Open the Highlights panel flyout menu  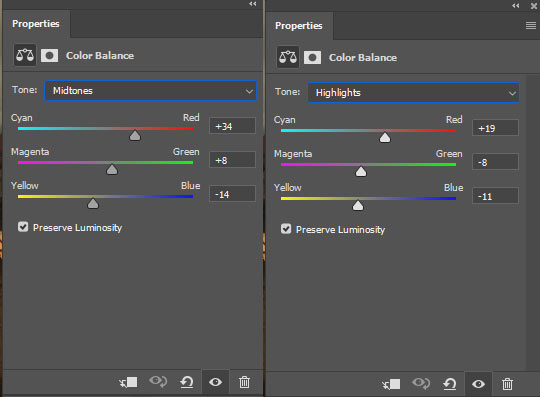pos(531,25)
